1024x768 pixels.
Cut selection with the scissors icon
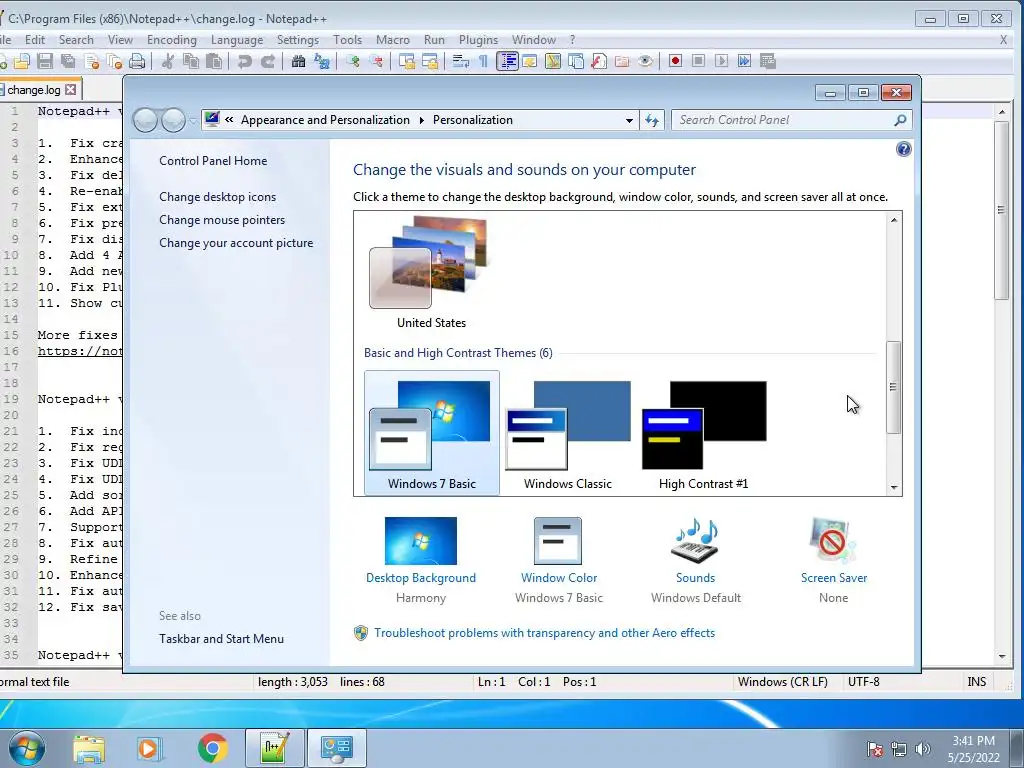[x=168, y=61]
